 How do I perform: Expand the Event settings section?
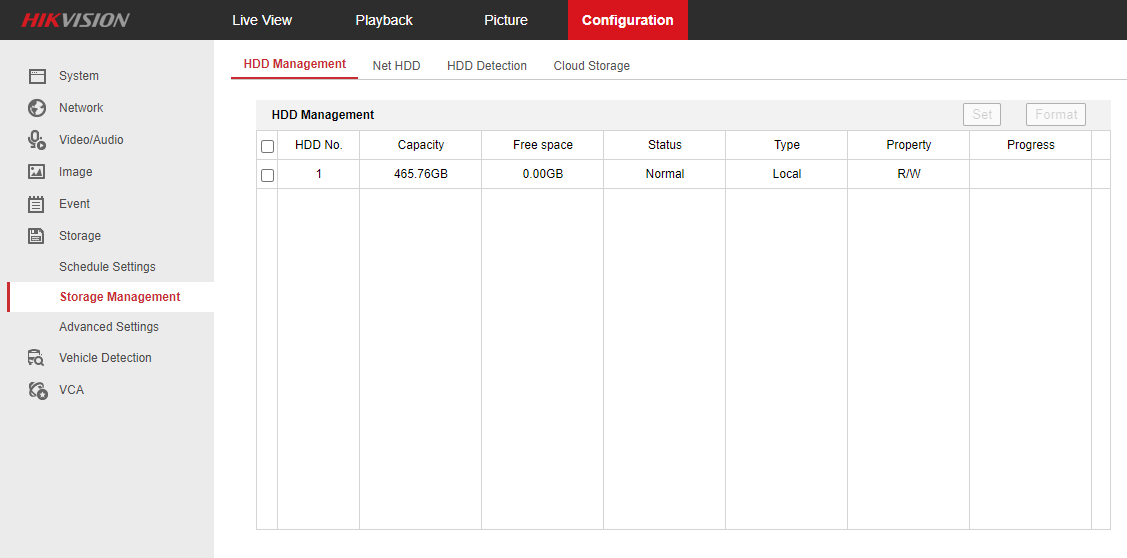[x=74, y=204]
